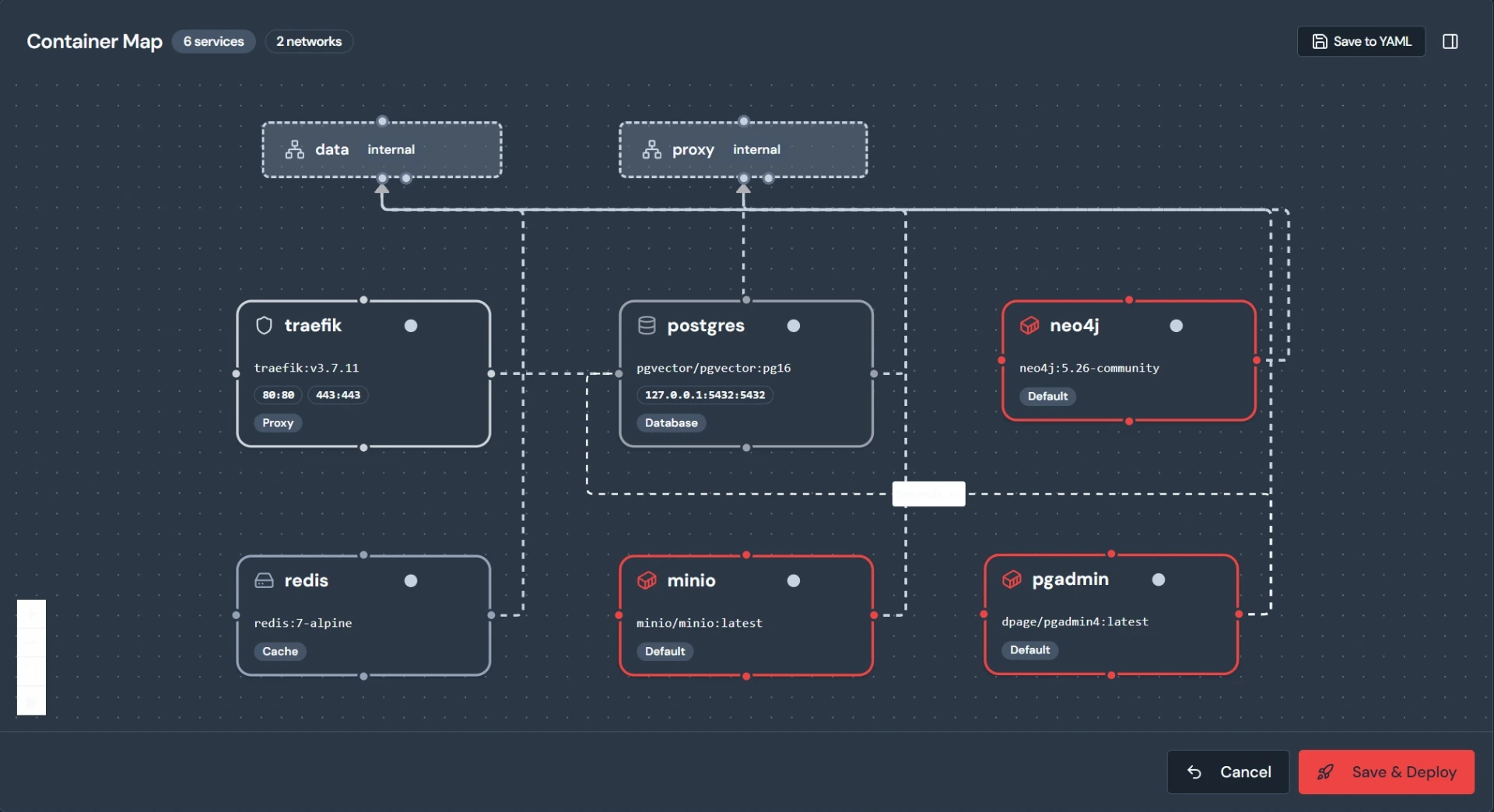Viewport: 1494px width, 812px height.
Task: Click the pgvector/pgvector:pg16 image text
Action: tap(714, 368)
